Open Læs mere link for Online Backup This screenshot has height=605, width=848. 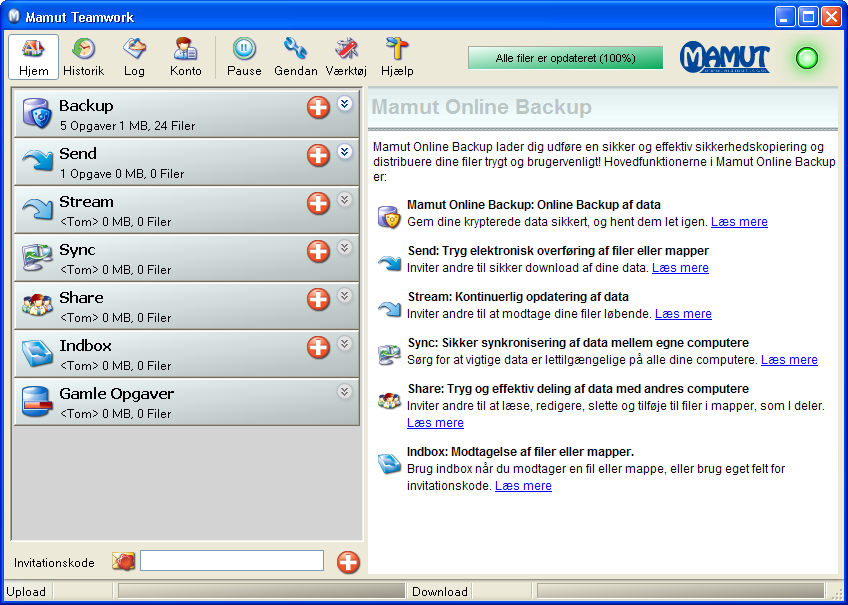739,222
